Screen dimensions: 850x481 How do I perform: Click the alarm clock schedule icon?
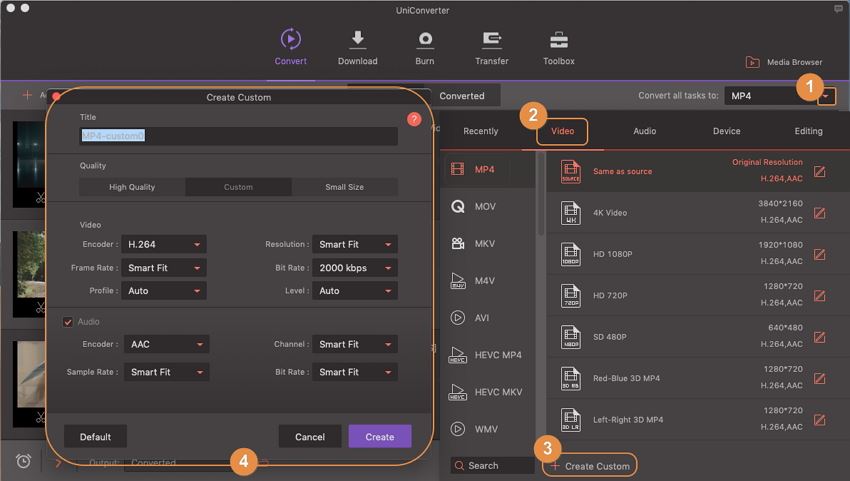(x=23, y=461)
